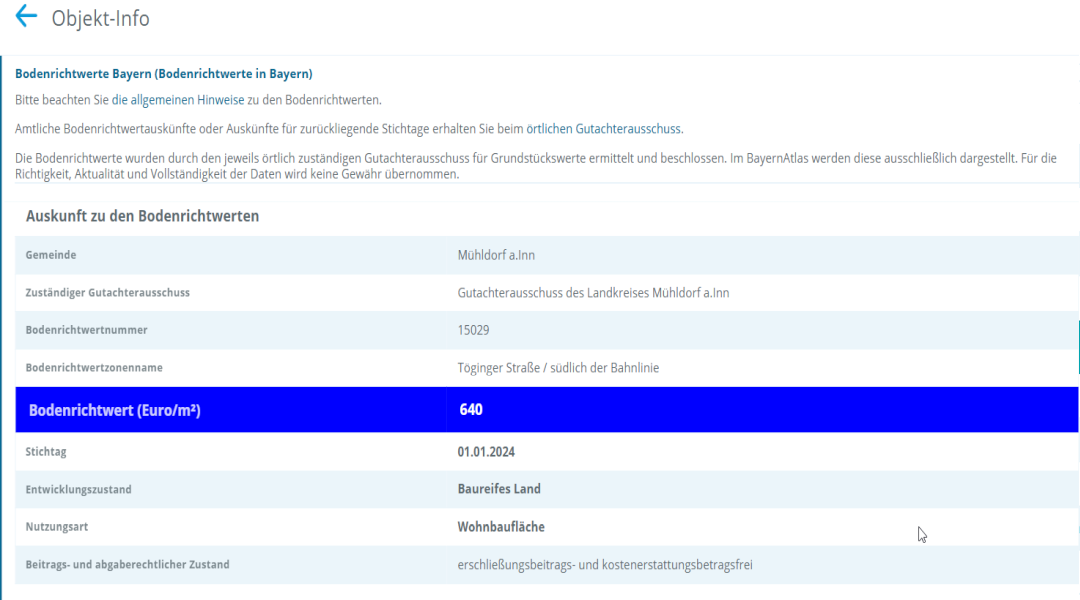
Task: Select the Bodenrichtwertnummer value 15029
Action: (x=473, y=330)
